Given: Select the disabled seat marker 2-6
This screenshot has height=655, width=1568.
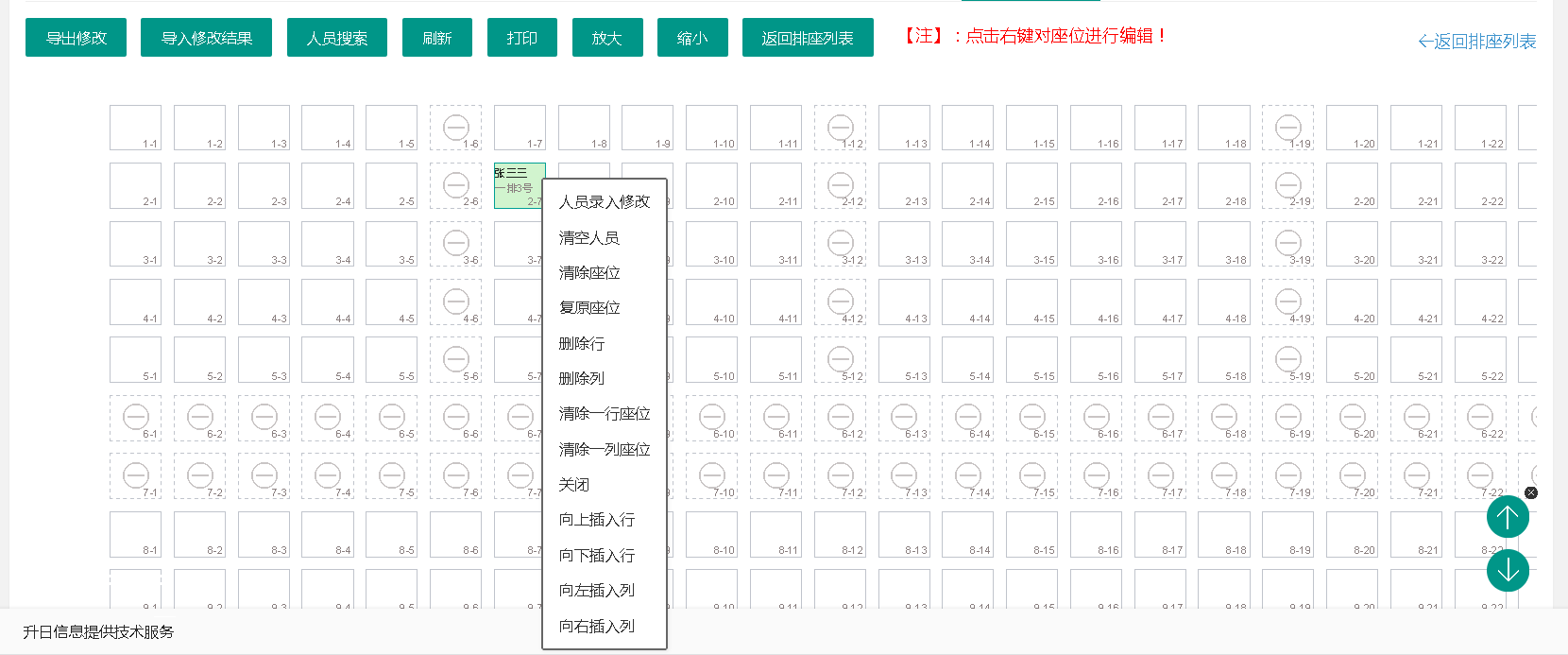Looking at the screenshot, I should [x=456, y=185].
